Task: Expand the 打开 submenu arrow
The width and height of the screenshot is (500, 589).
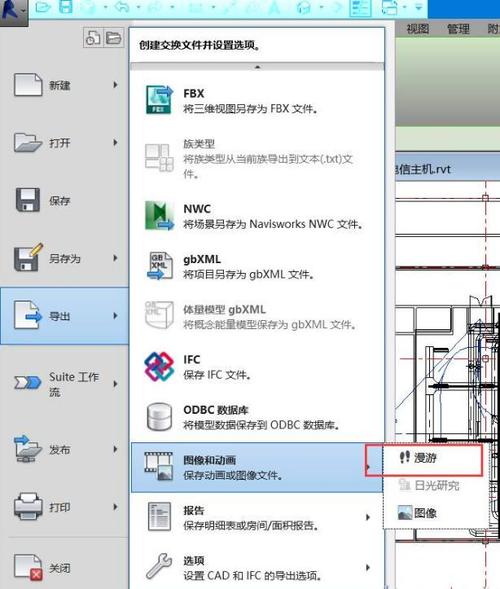Action: 115,142
